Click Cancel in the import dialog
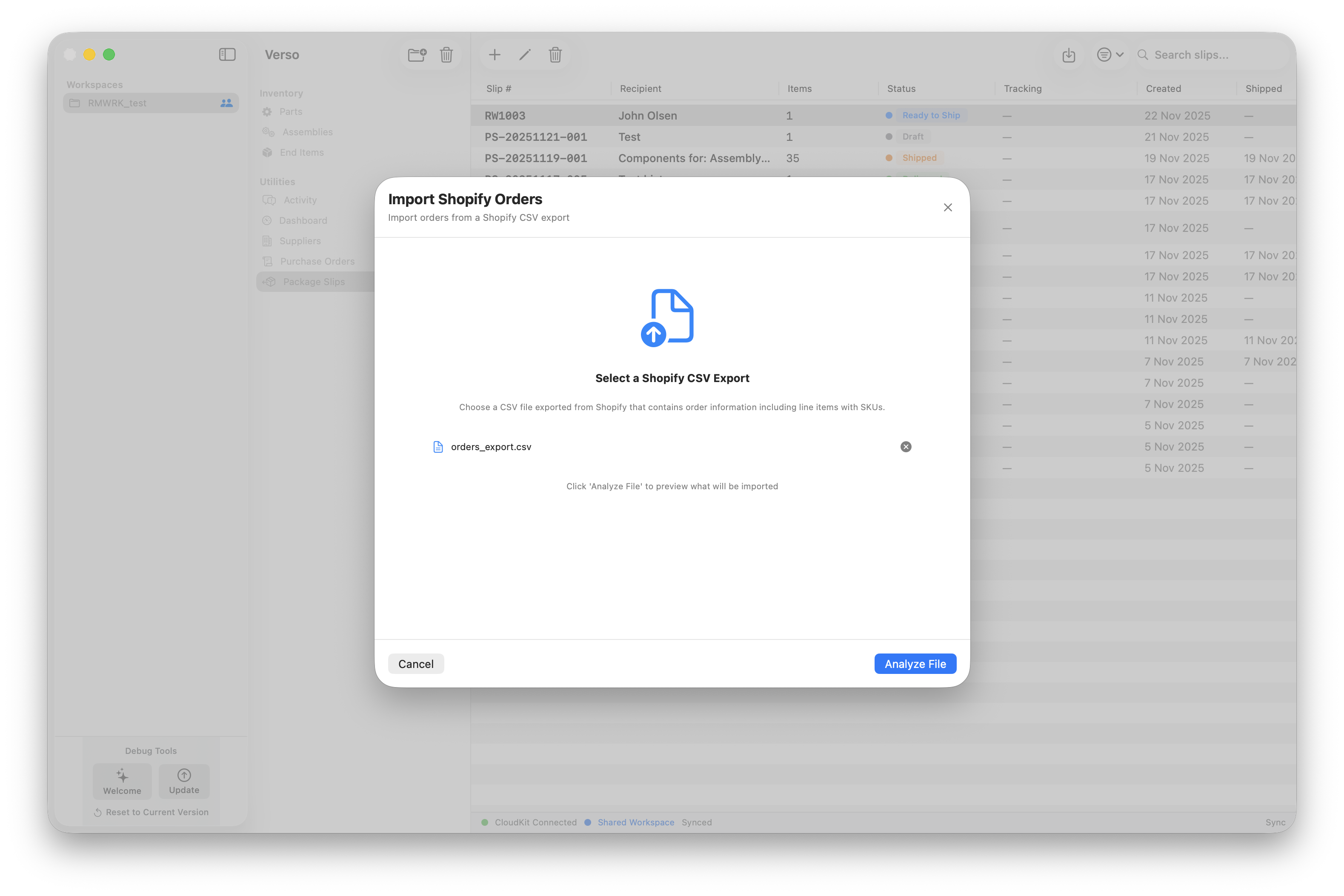 [415, 663]
